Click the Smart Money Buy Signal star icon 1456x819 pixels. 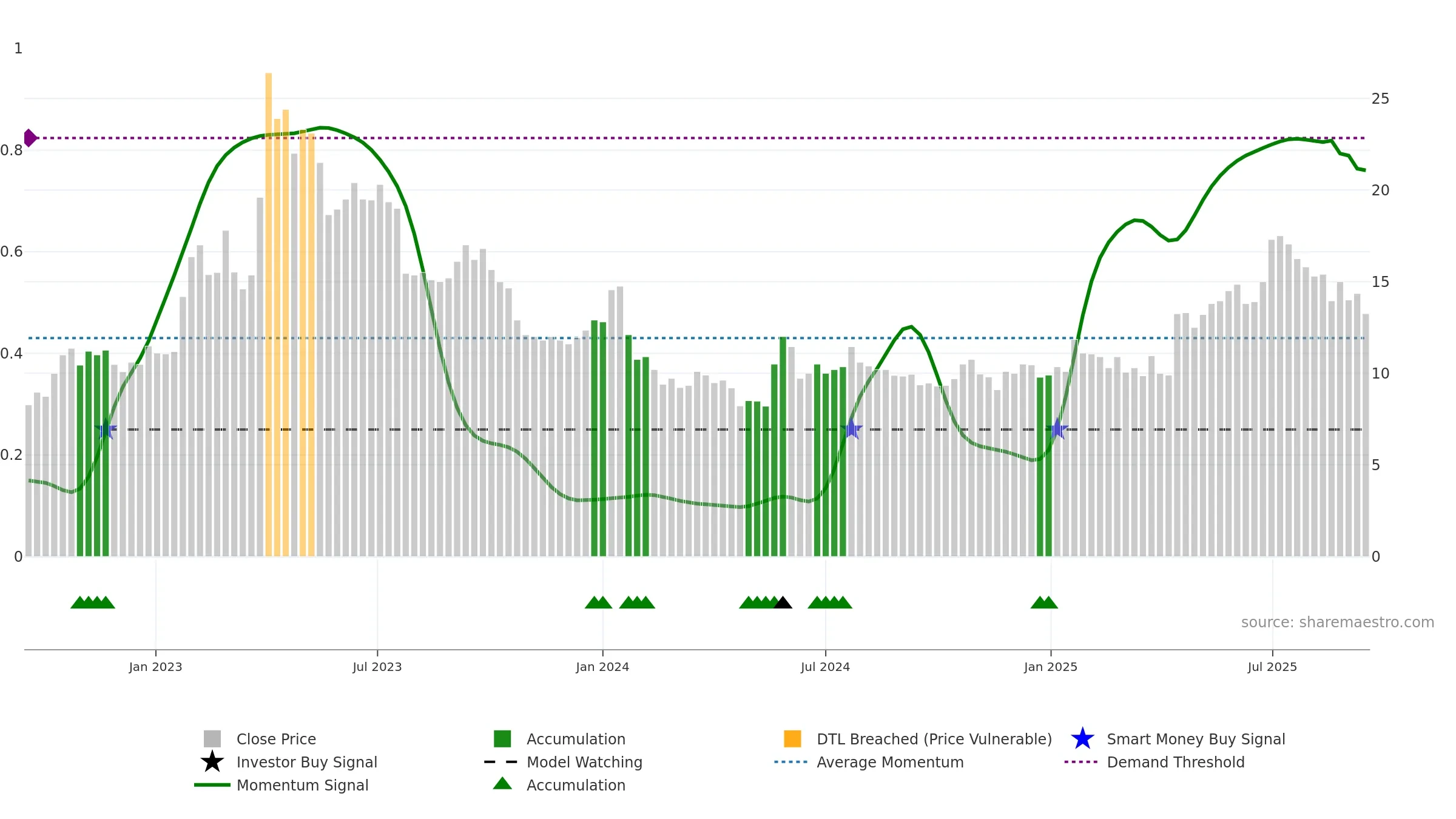click(x=1082, y=739)
